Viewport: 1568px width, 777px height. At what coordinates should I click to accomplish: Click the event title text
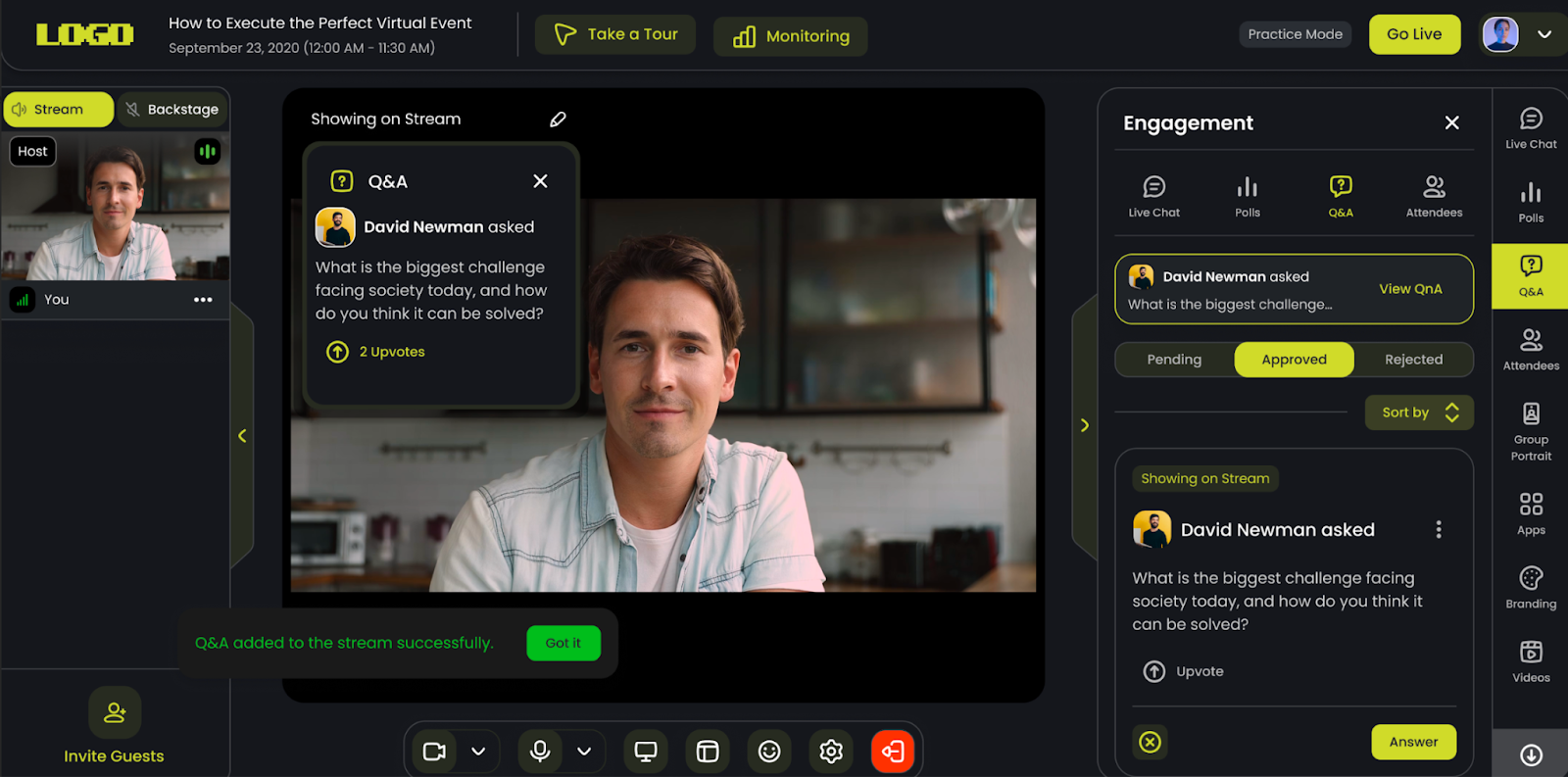pyautogui.click(x=319, y=23)
